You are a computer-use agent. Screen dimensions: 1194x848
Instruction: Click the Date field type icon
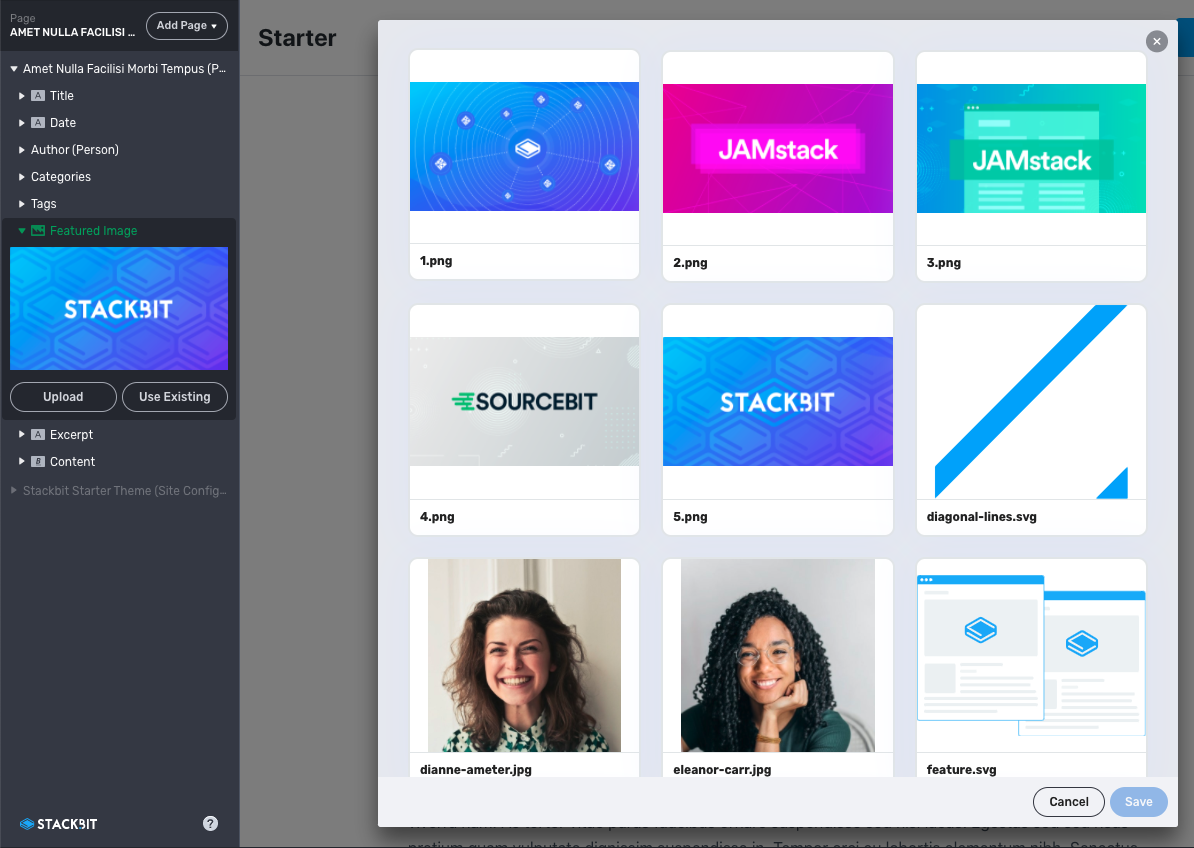(38, 123)
